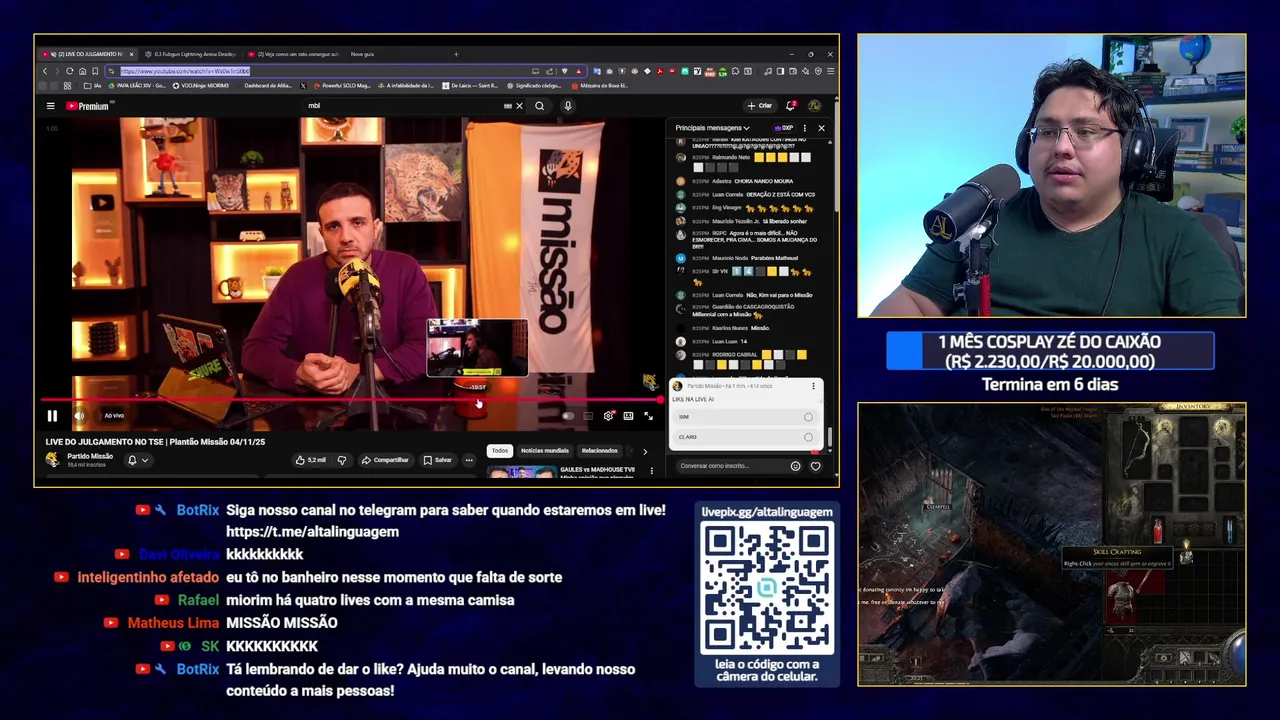Open the chat emoji picker
1280x720 pixels.
pos(795,466)
